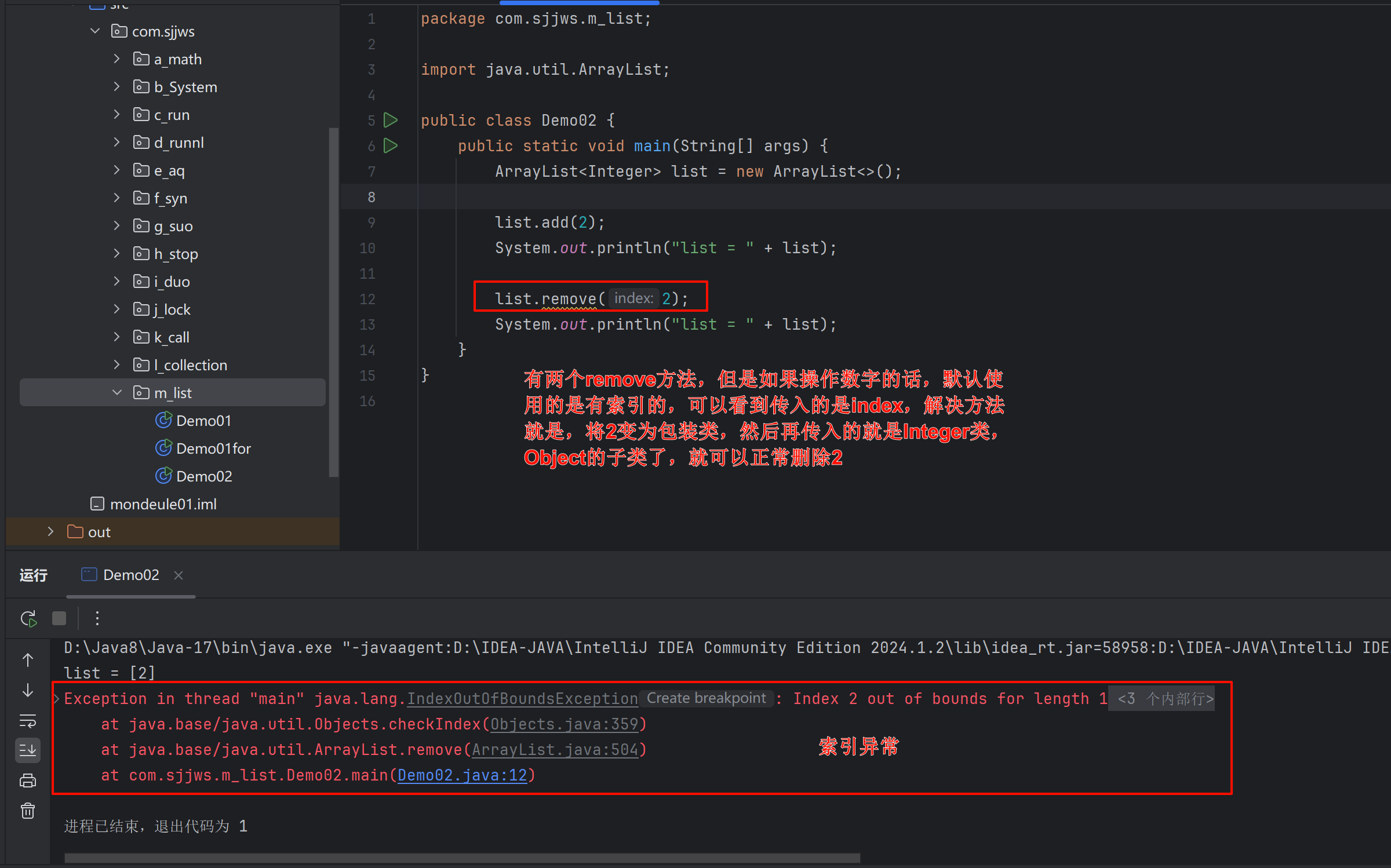Expand the out folder

(50, 532)
